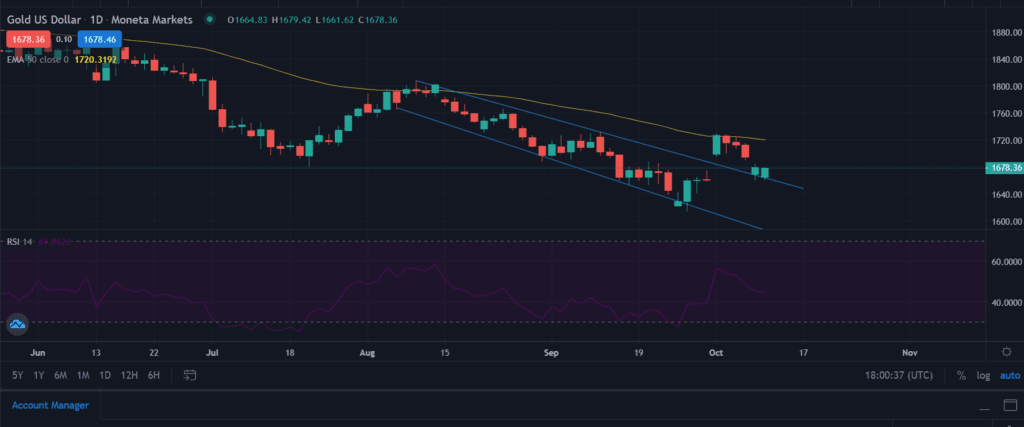This screenshot has width=1024, height=427.
Task: Click the high value H1679.42
Action: [289, 20]
